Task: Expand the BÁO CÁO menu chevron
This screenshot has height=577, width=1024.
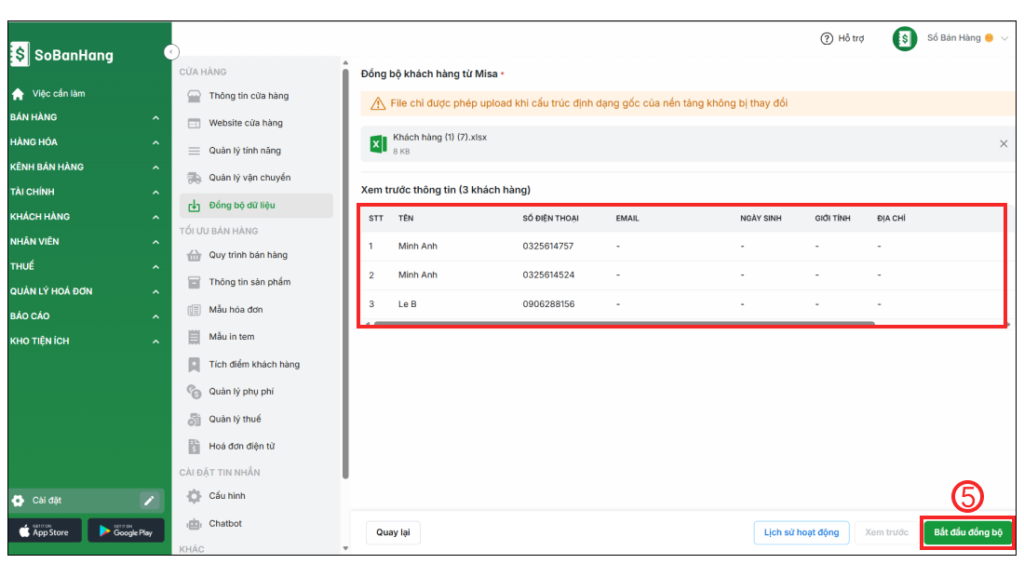Action: click(155, 316)
